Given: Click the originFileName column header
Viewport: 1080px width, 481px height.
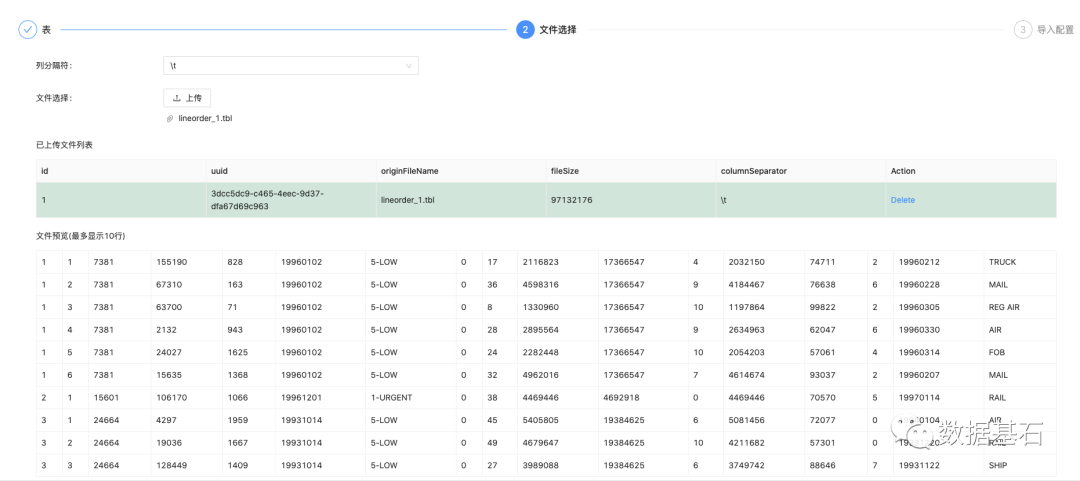Looking at the screenshot, I should (461, 171).
